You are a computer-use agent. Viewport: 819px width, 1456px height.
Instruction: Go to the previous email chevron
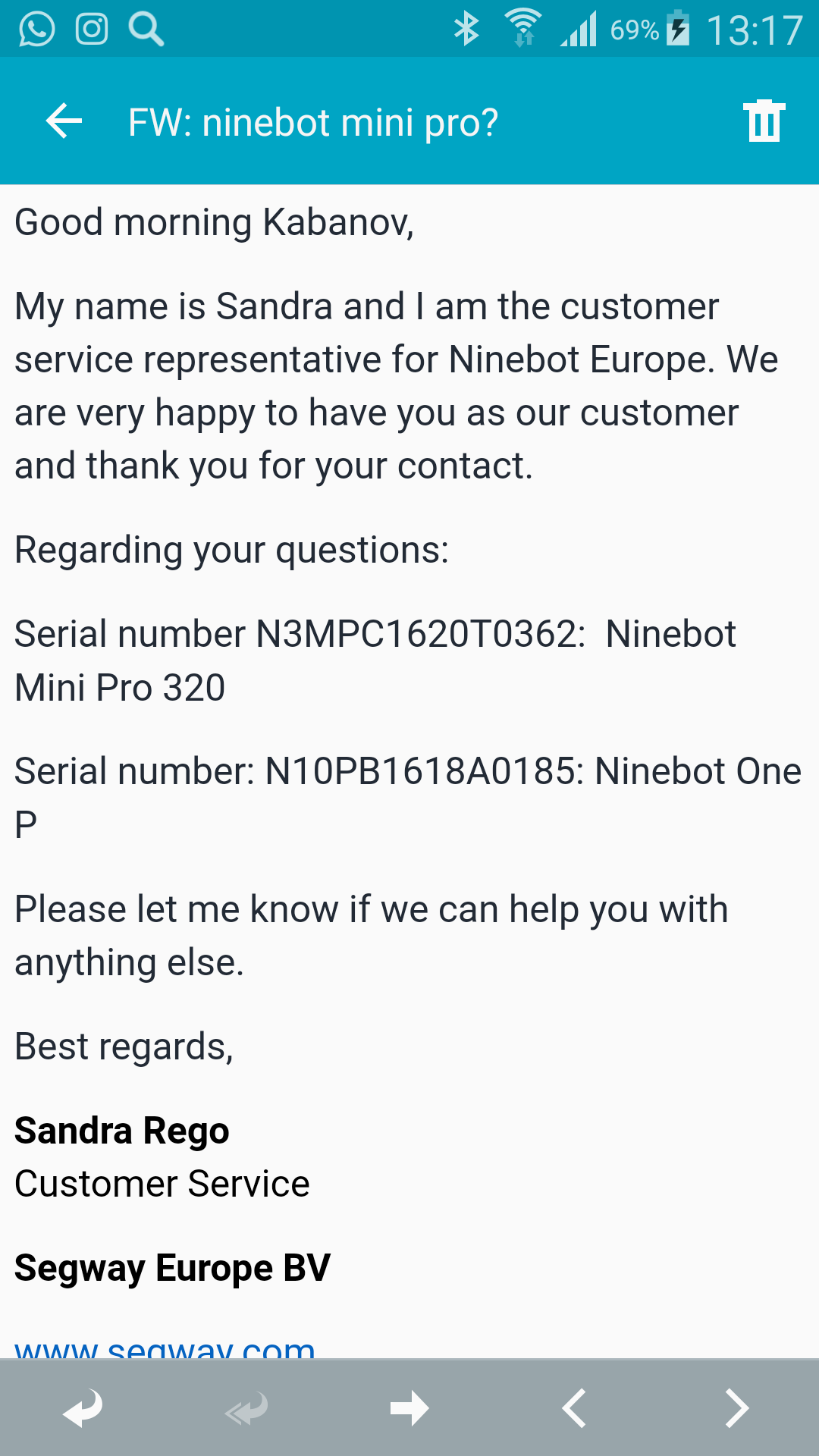[574, 1407]
